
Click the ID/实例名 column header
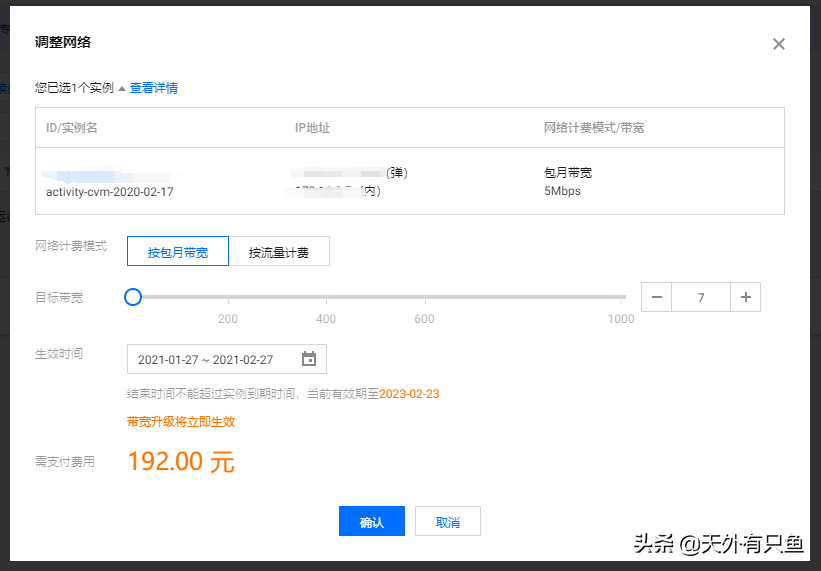pos(72,128)
